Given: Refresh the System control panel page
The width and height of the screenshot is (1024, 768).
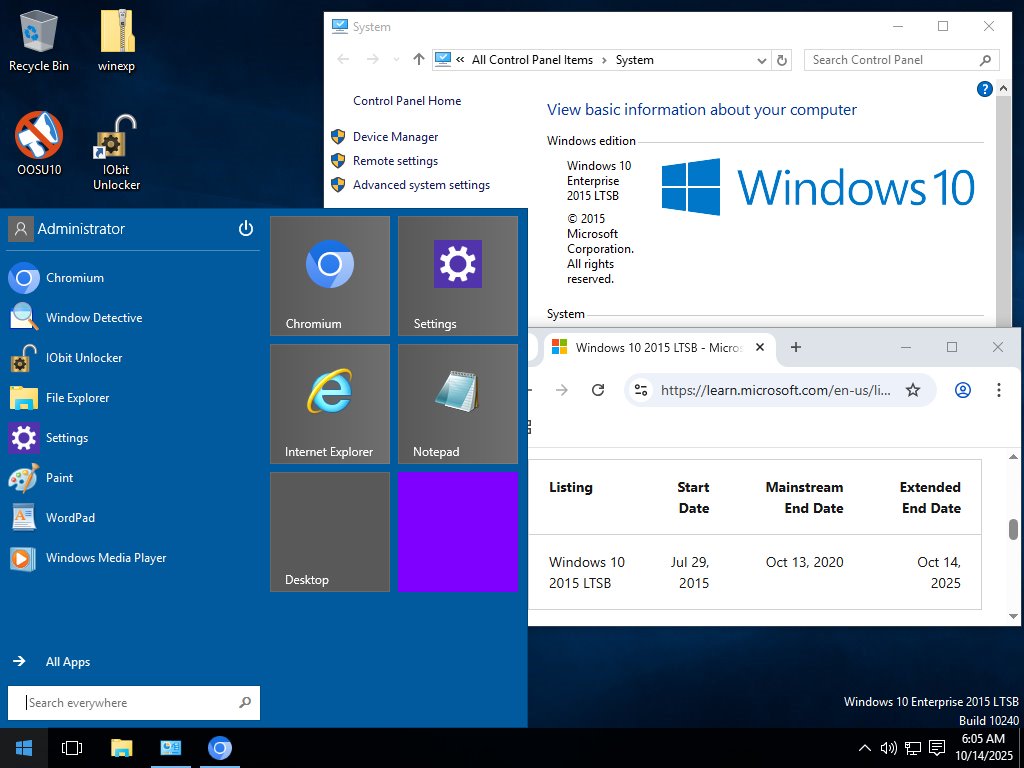Looking at the screenshot, I should pos(782,60).
